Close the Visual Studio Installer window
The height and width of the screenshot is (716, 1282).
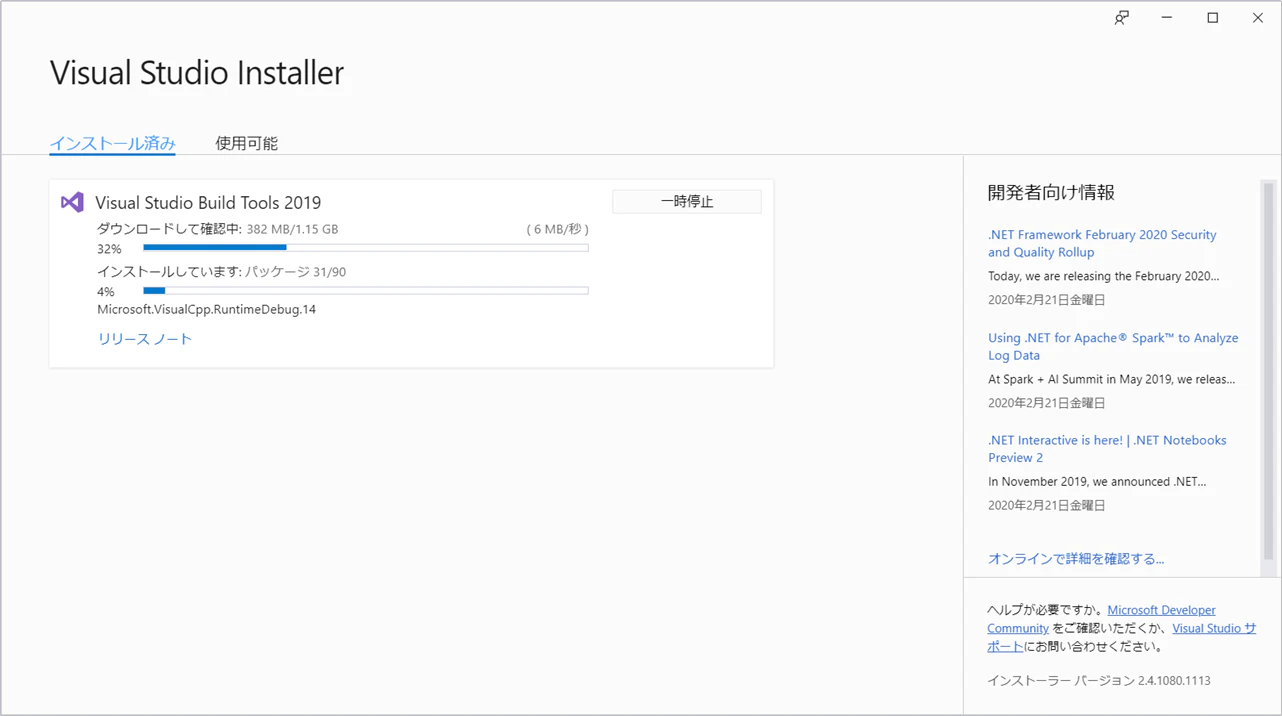coord(1258,18)
